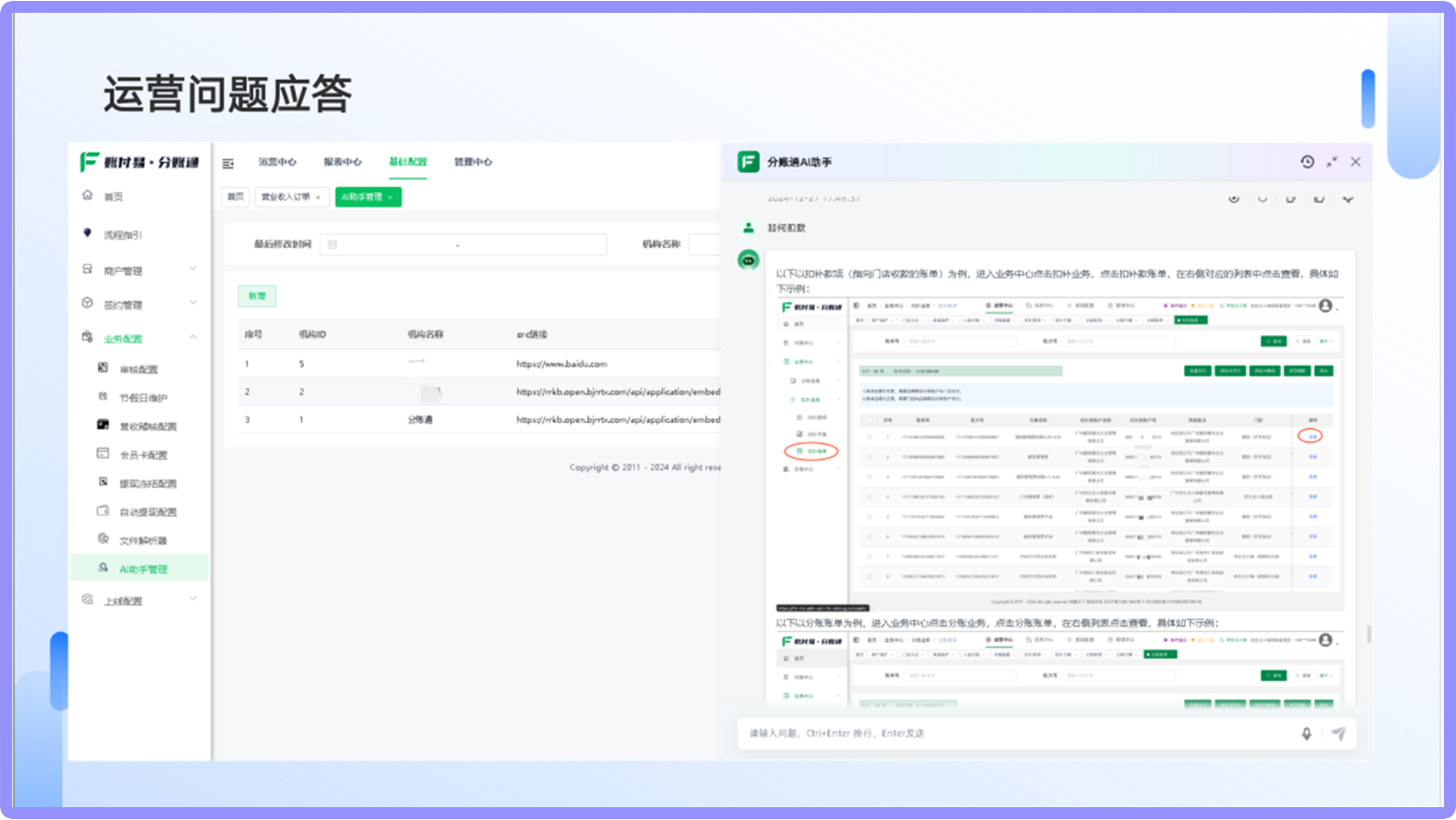Click the sidebar collapse hamburger icon

[228, 163]
